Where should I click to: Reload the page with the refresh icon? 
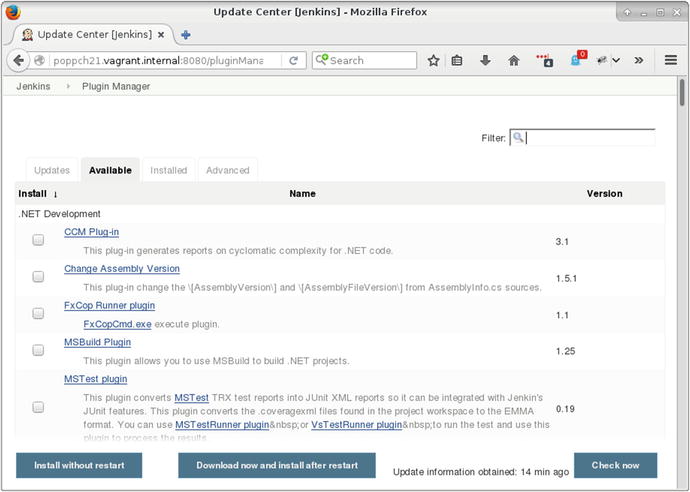(294, 60)
